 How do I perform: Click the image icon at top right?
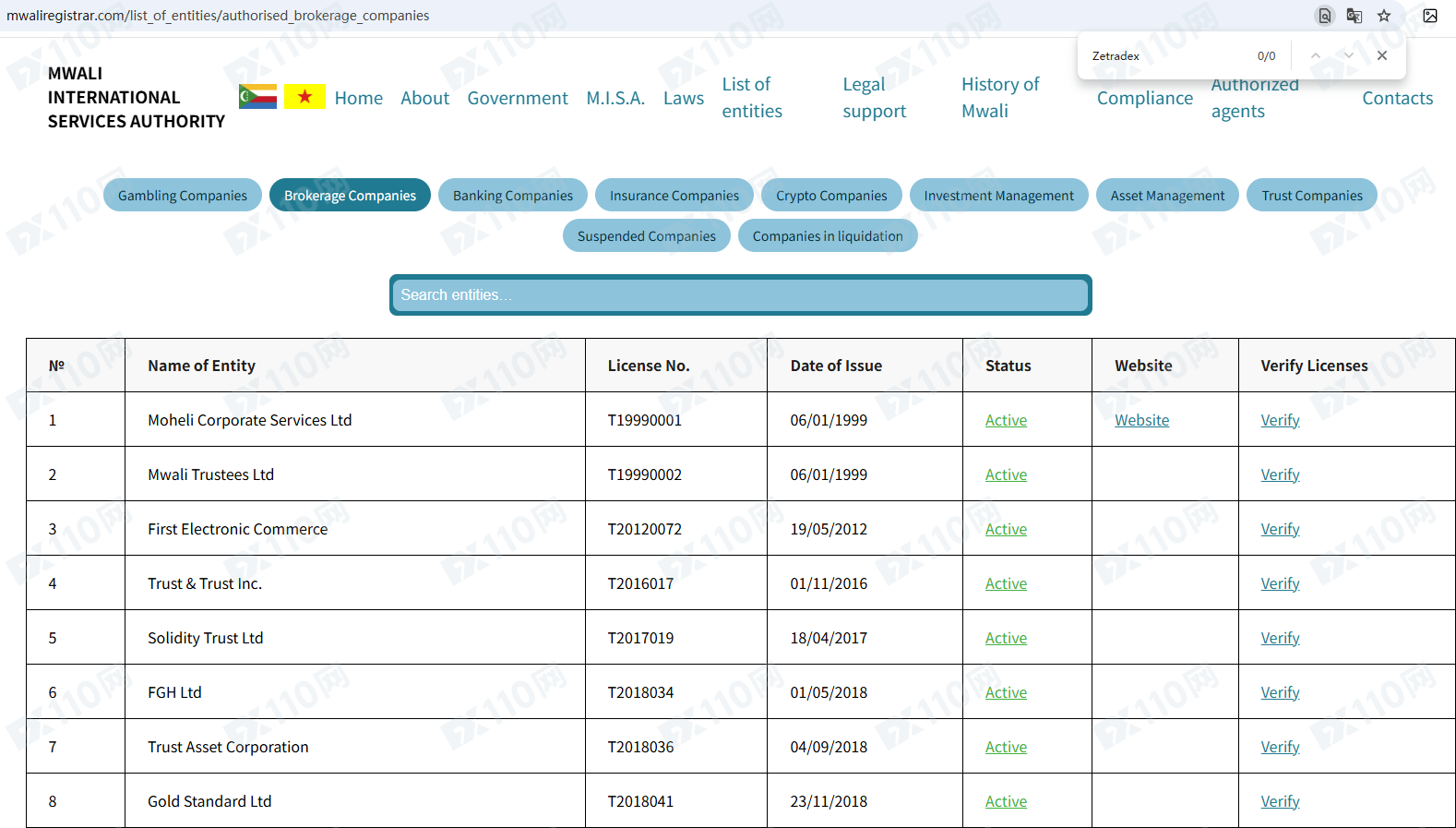1429,16
